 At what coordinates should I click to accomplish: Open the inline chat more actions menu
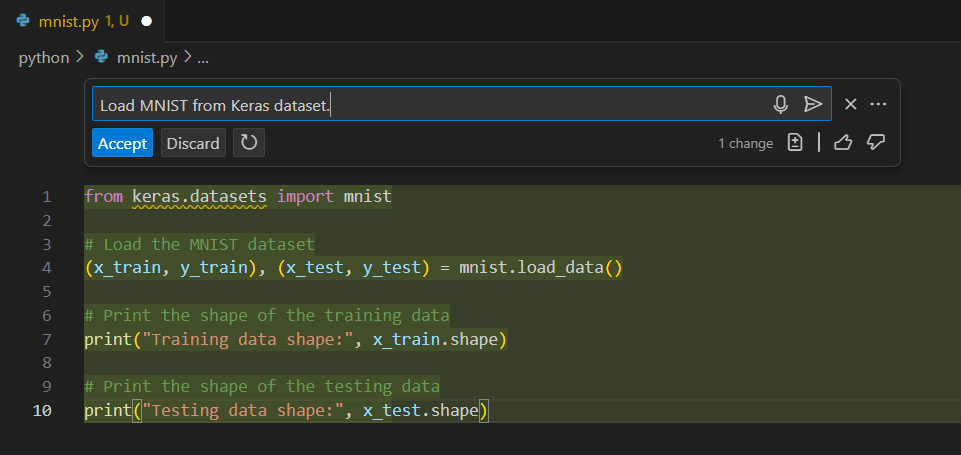pos(879,104)
